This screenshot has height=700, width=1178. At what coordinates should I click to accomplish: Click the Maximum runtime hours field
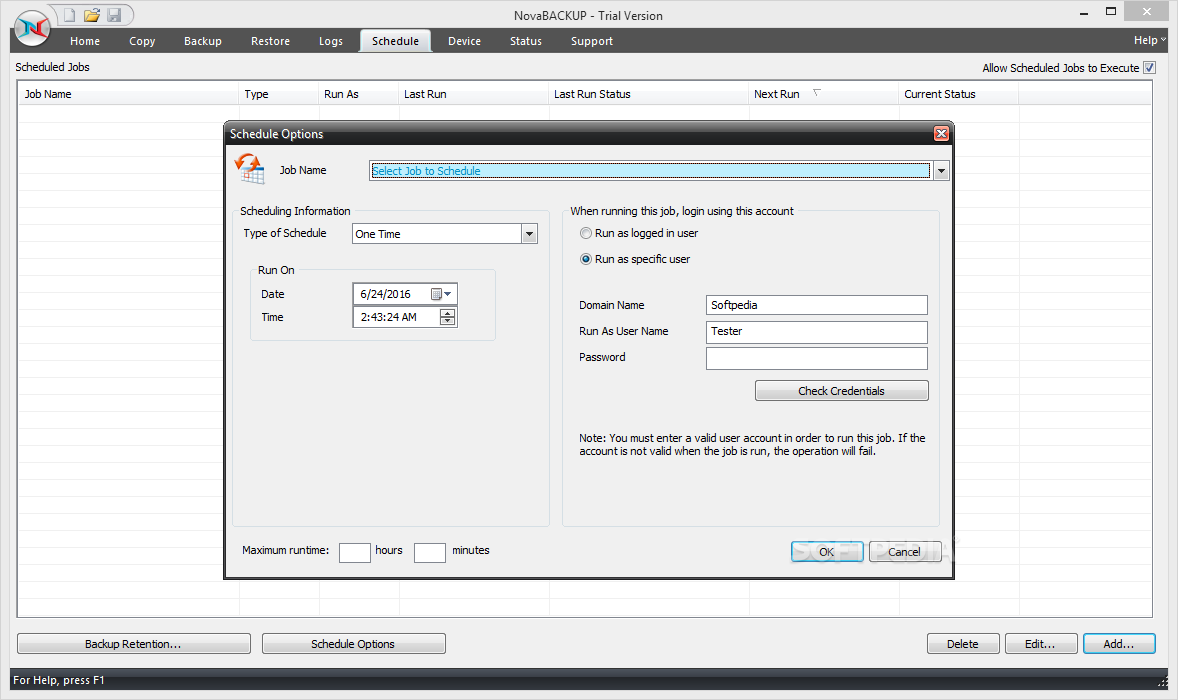[355, 553]
